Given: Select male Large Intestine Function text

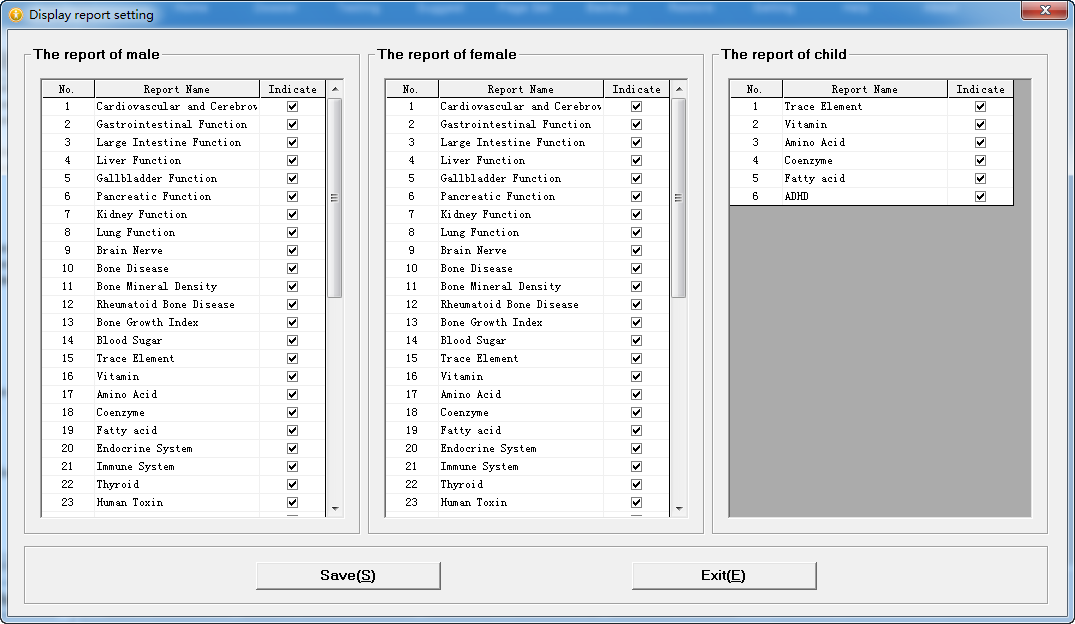Looking at the screenshot, I should point(169,143).
